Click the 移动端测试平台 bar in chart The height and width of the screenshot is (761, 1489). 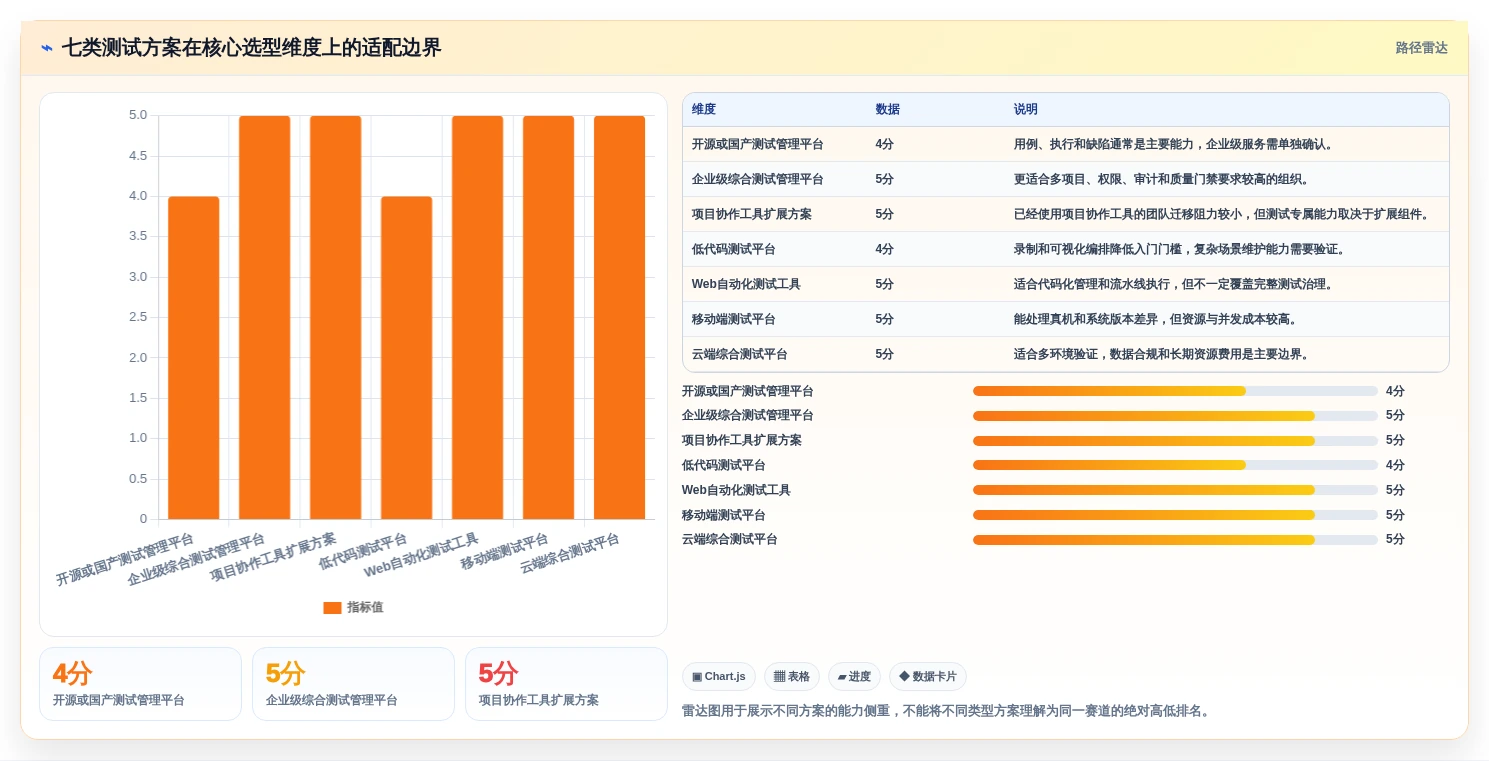[548, 317]
